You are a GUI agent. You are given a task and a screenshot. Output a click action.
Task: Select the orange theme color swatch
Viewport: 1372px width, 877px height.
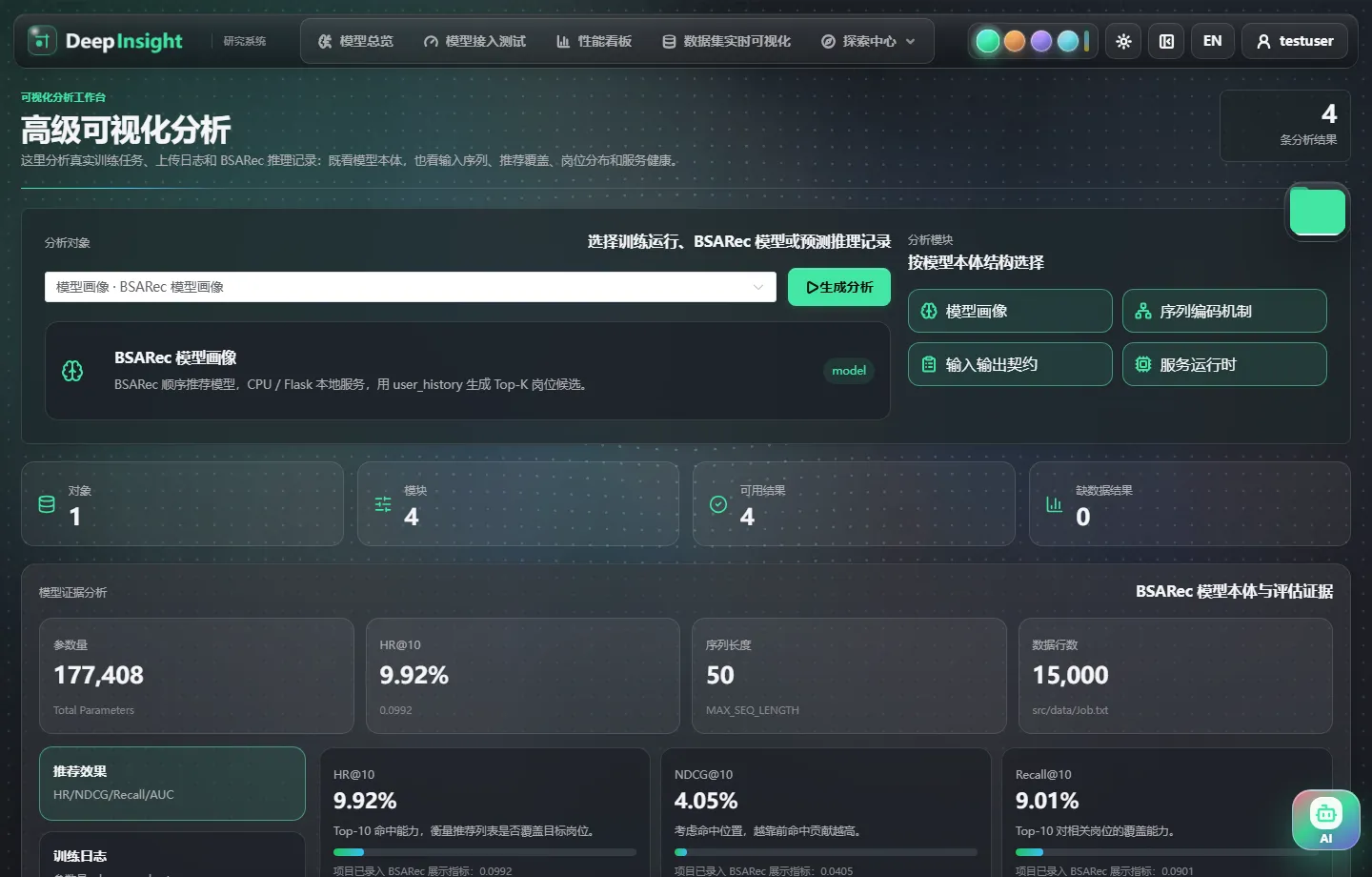tap(1015, 41)
